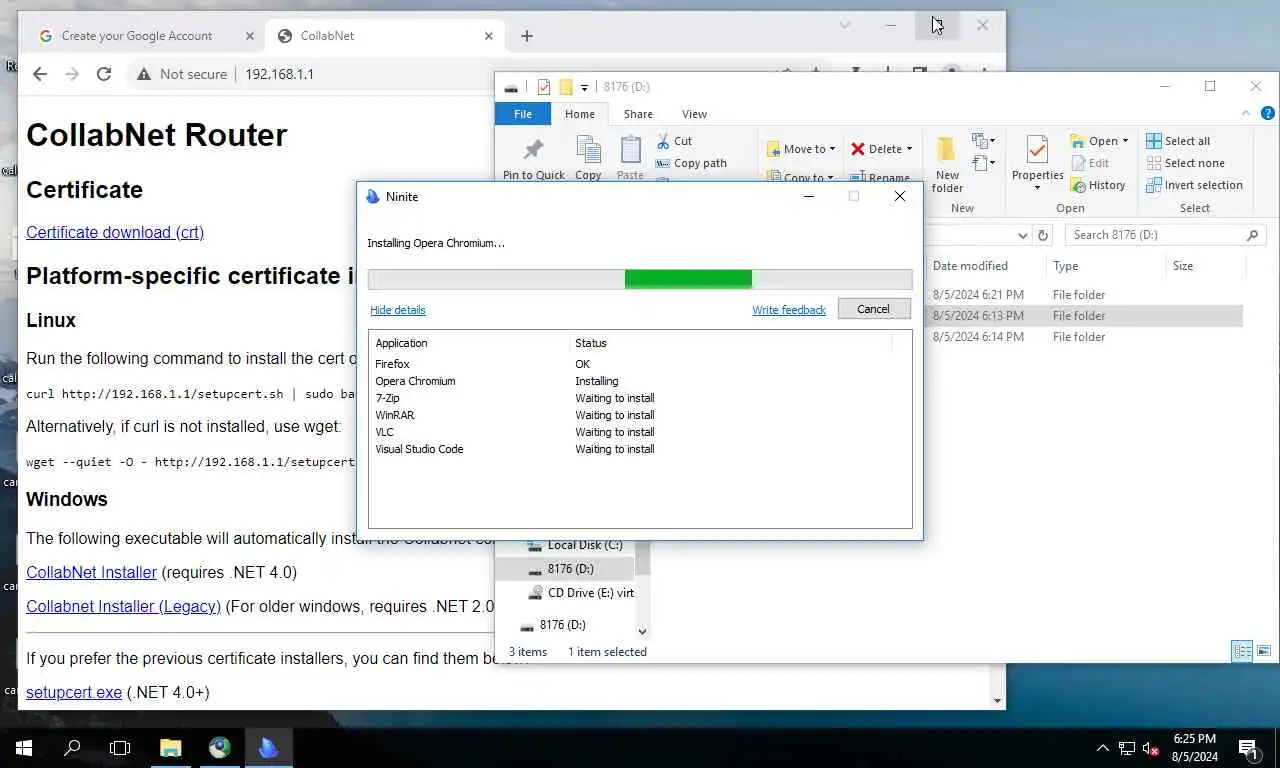Click Select none in Explorer ribbon
Viewport: 1280px width, 768px height.
click(1185, 163)
